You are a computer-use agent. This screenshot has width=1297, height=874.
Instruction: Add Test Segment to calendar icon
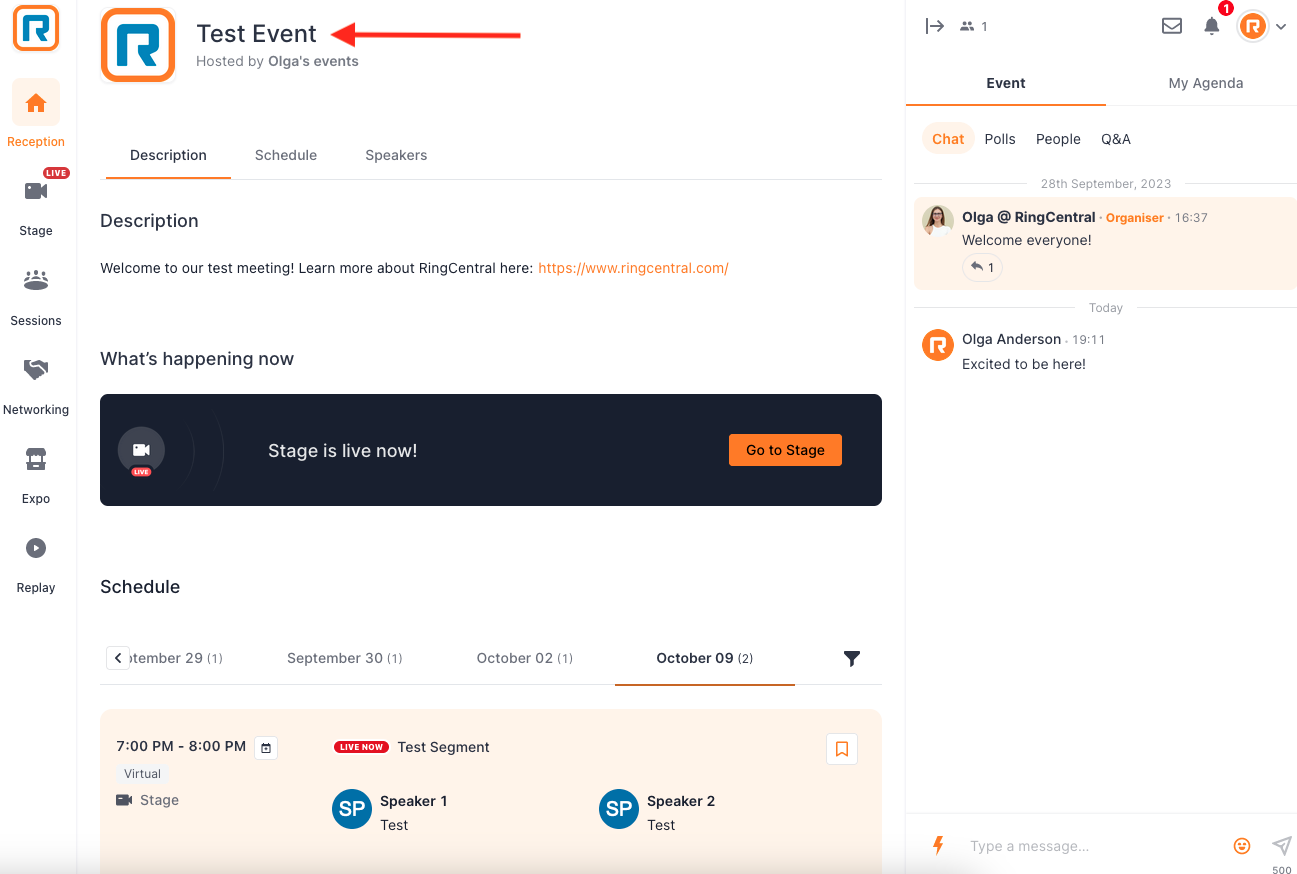pyautogui.click(x=266, y=747)
